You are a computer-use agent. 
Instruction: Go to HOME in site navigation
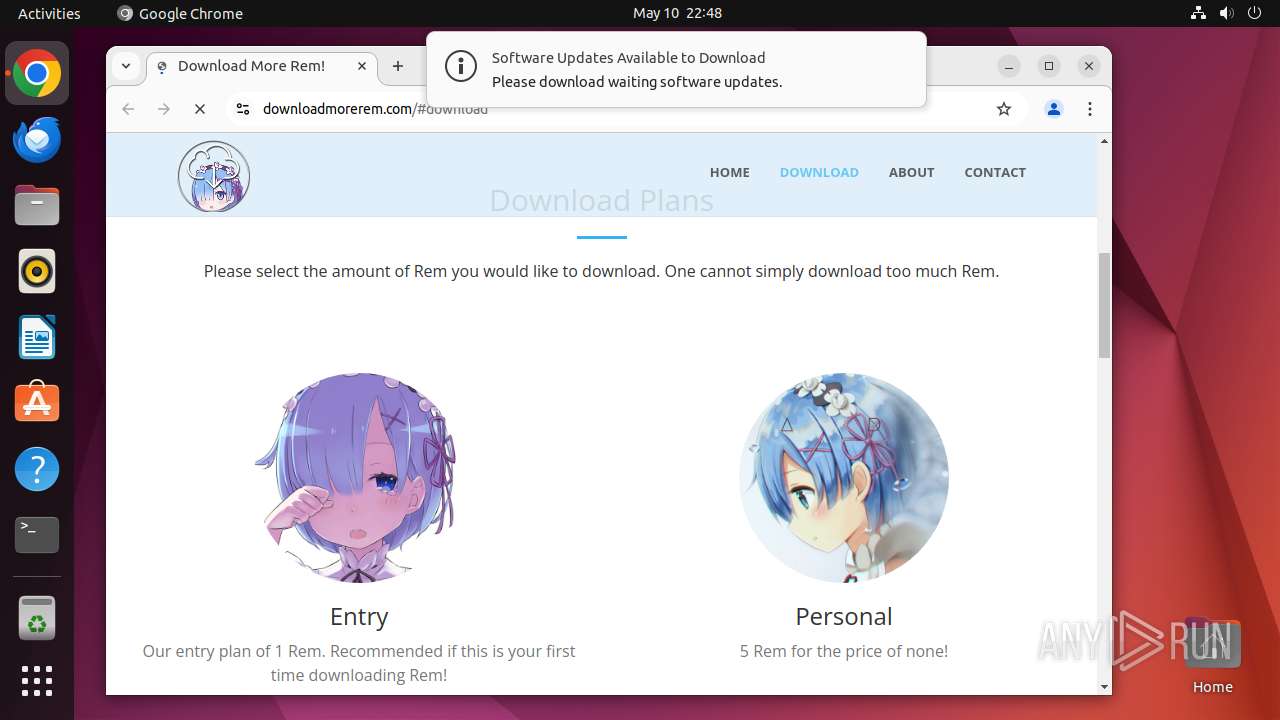pyautogui.click(x=730, y=172)
